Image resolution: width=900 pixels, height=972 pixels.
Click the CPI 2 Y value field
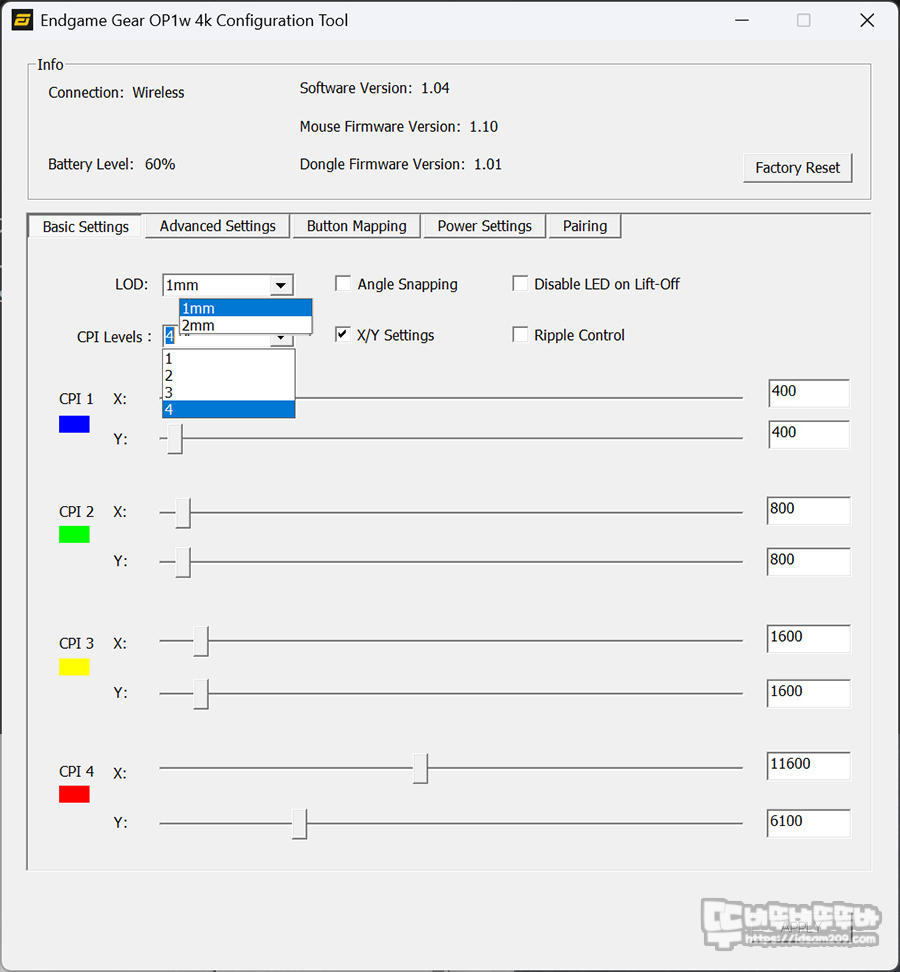(x=808, y=561)
